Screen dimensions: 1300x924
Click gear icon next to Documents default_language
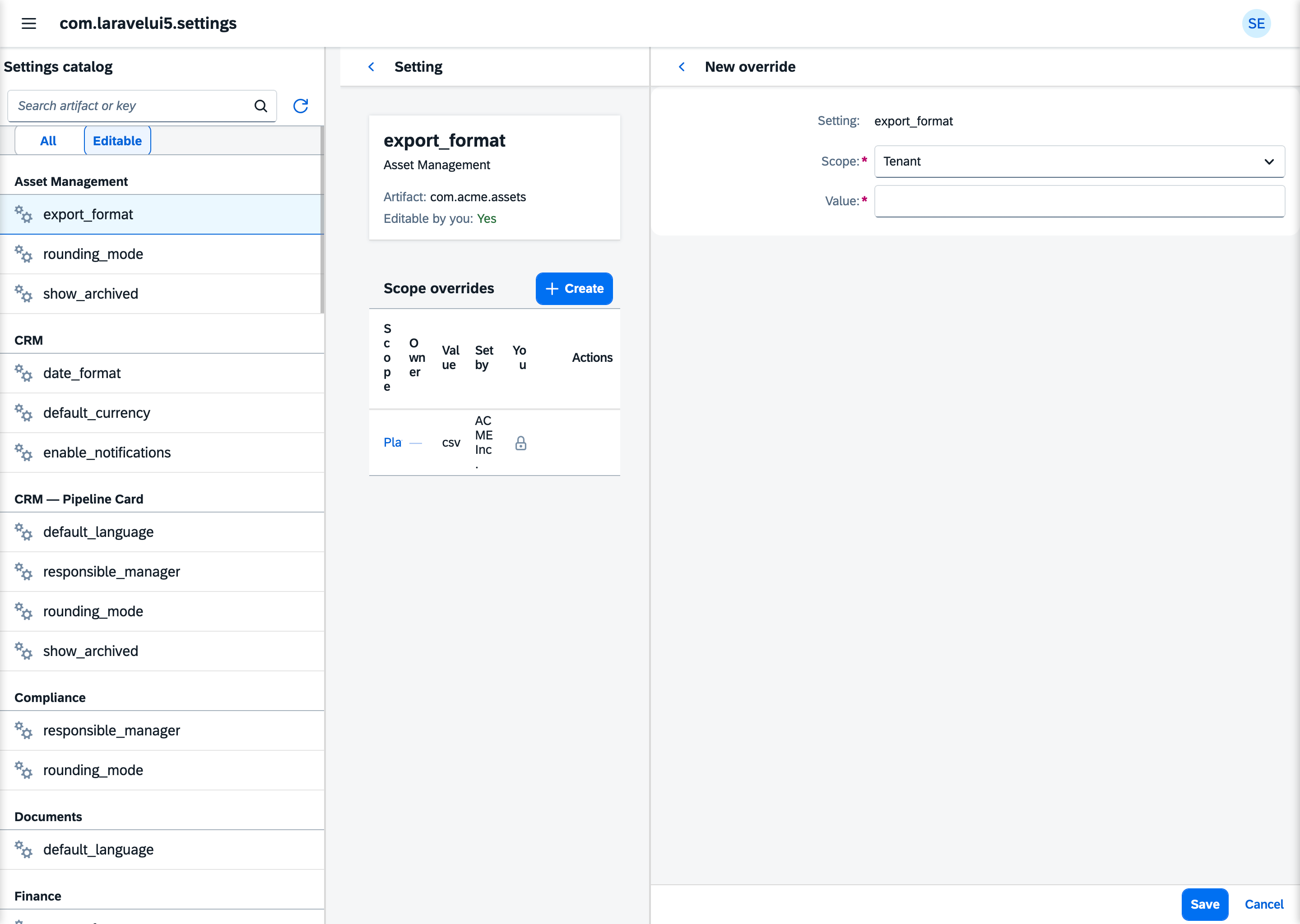click(23, 850)
